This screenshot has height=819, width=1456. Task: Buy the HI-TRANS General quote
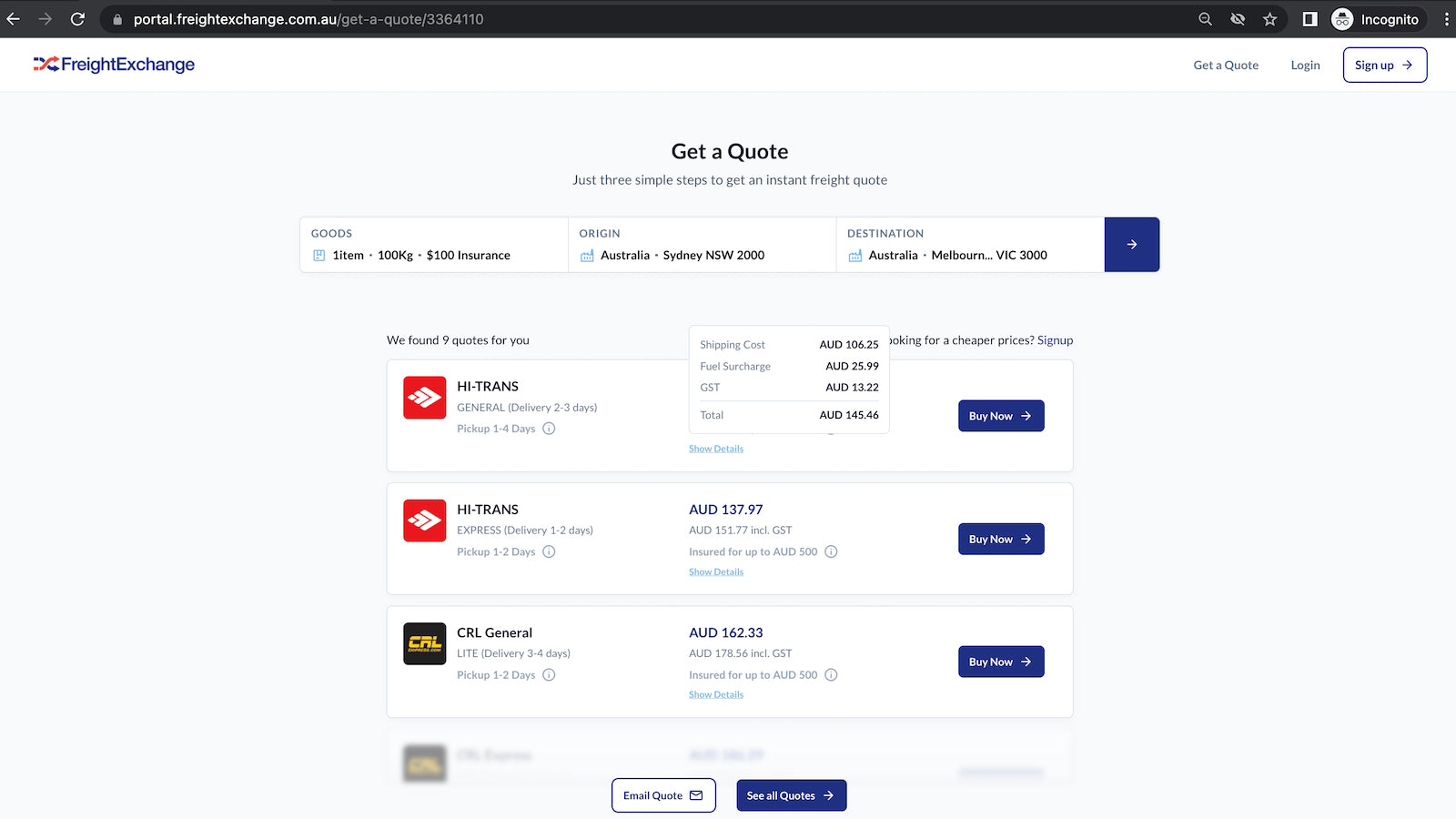(x=1001, y=416)
